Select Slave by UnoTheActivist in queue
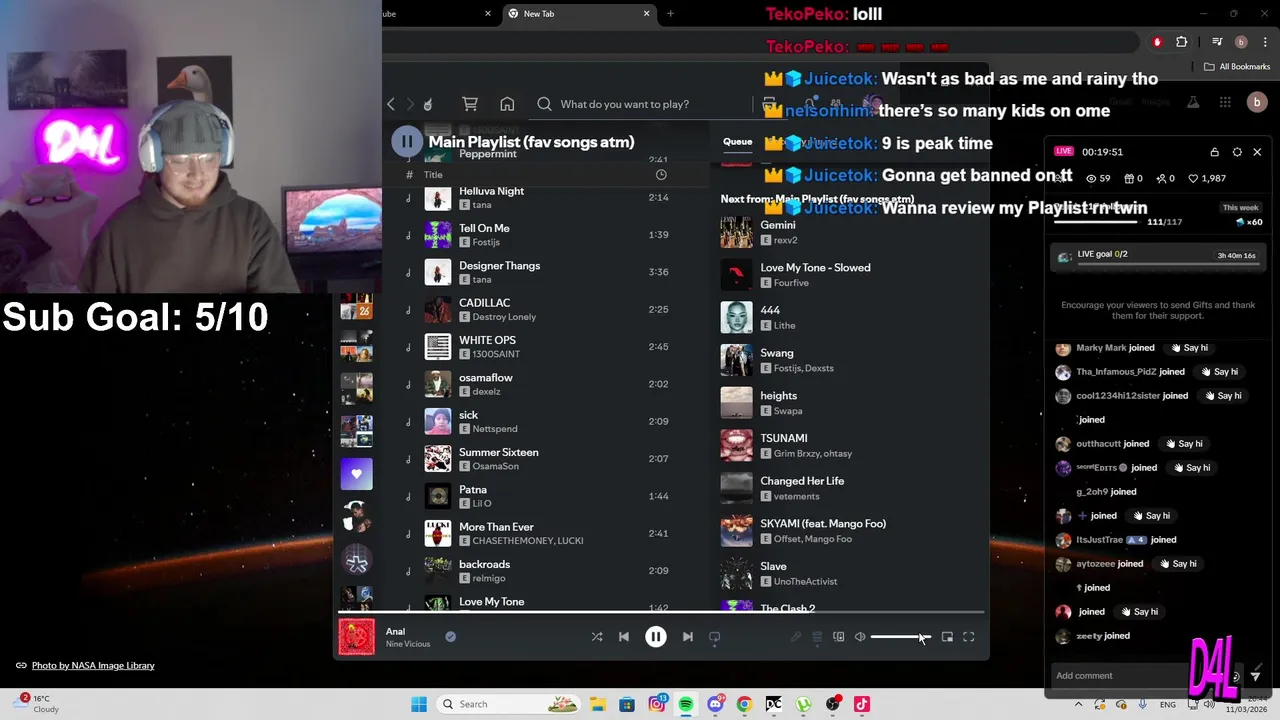 850,574
